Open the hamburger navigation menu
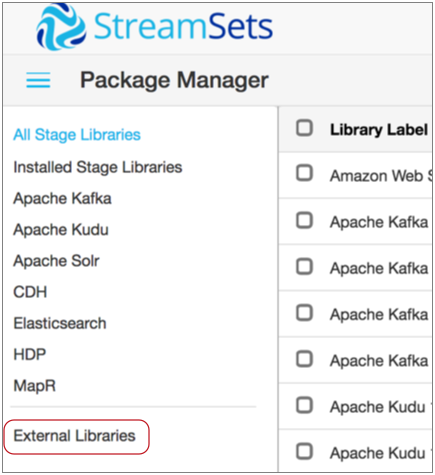Viewport: 435px width, 475px height. 38,80
